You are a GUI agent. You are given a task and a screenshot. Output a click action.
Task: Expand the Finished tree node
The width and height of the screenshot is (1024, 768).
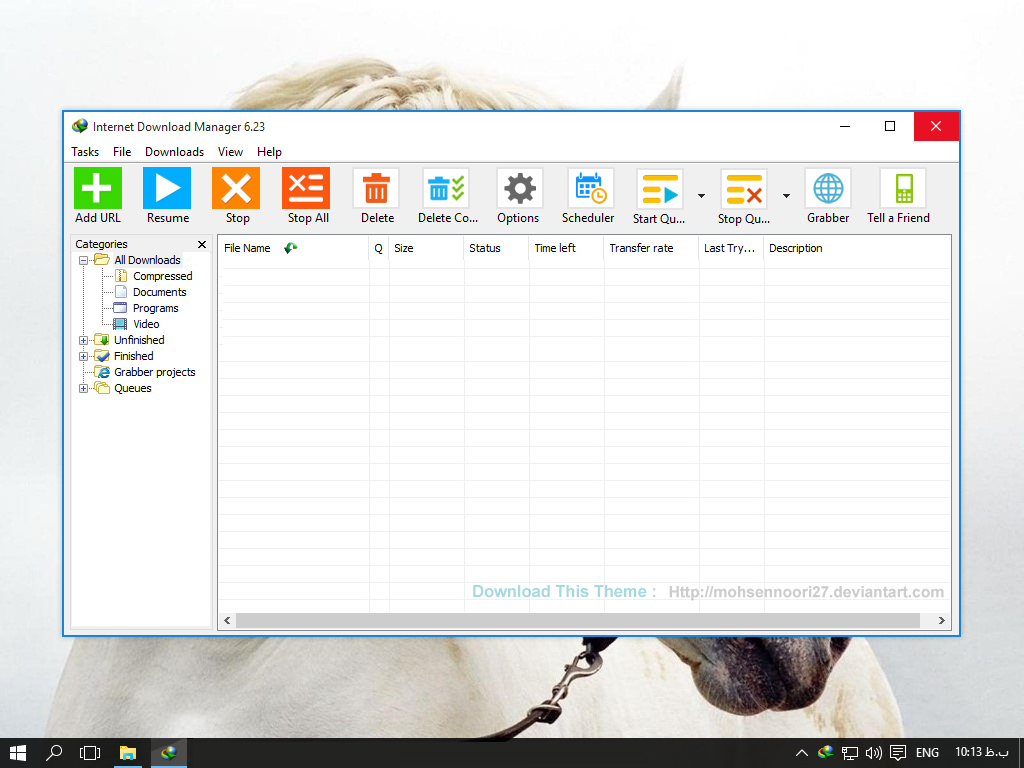pyautogui.click(x=83, y=357)
